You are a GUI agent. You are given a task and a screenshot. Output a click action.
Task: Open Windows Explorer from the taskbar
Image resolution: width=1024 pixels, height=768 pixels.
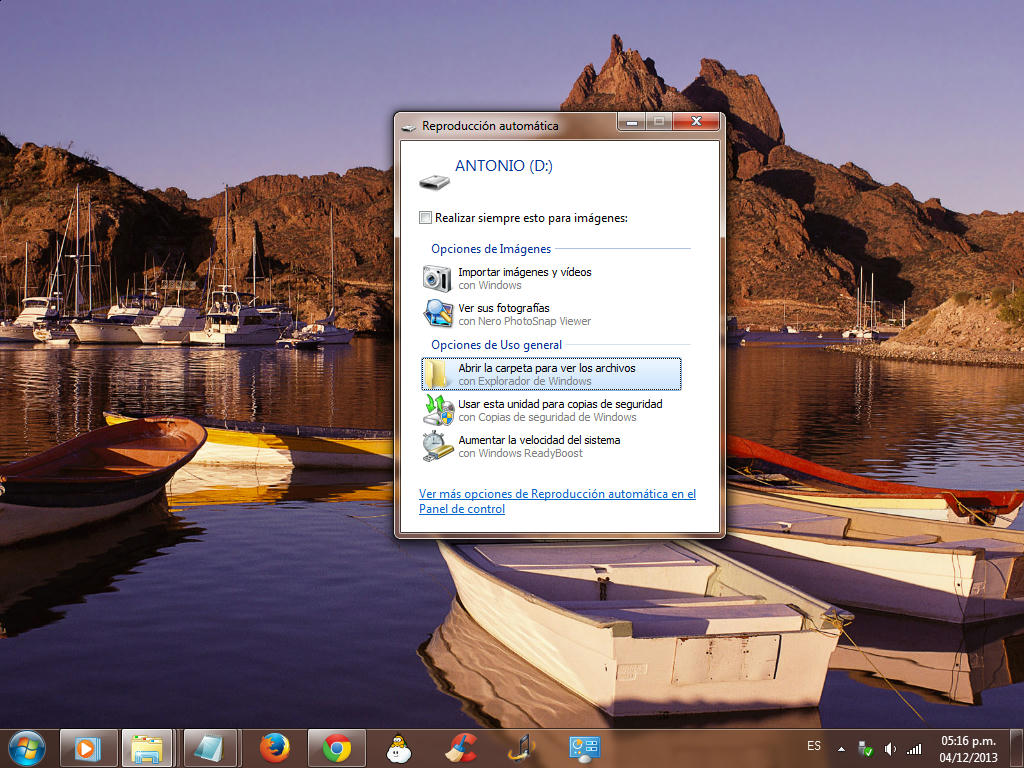pos(148,747)
